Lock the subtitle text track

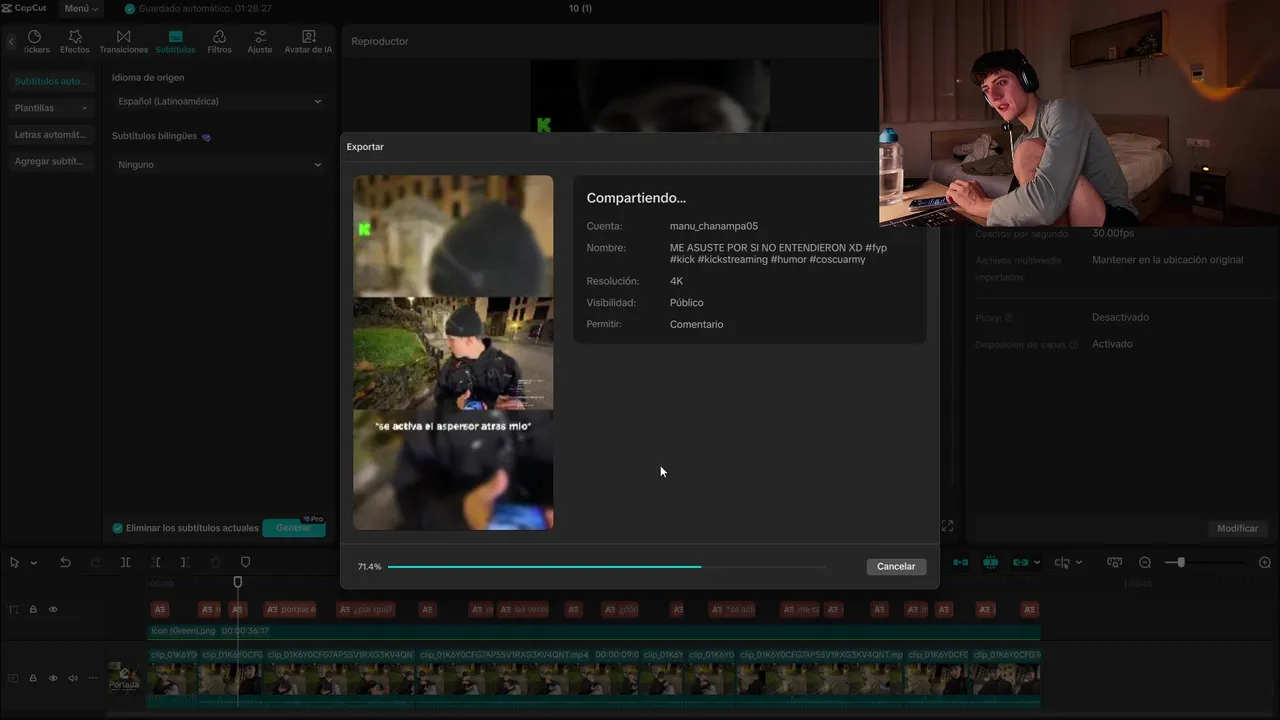(33, 609)
